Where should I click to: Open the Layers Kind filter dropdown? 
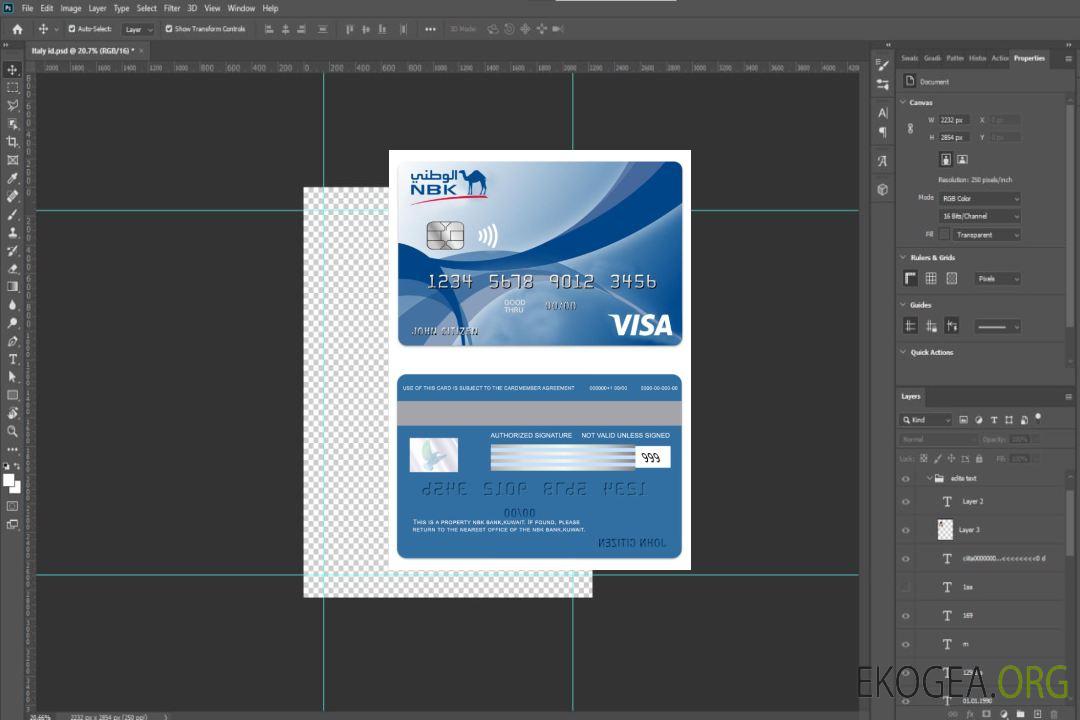[x=926, y=420]
